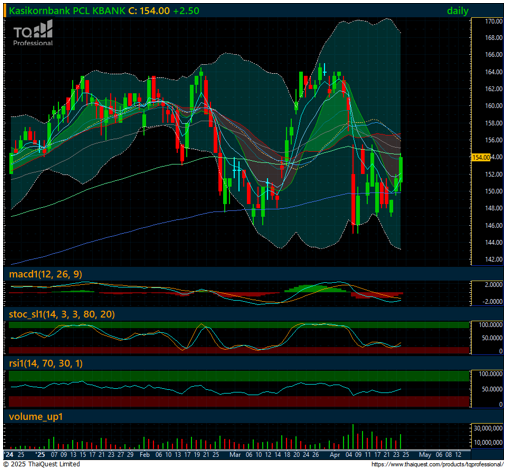Click the TQ Professional logo
The height and width of the screenshot is (473, 507).
coord(33,33)
